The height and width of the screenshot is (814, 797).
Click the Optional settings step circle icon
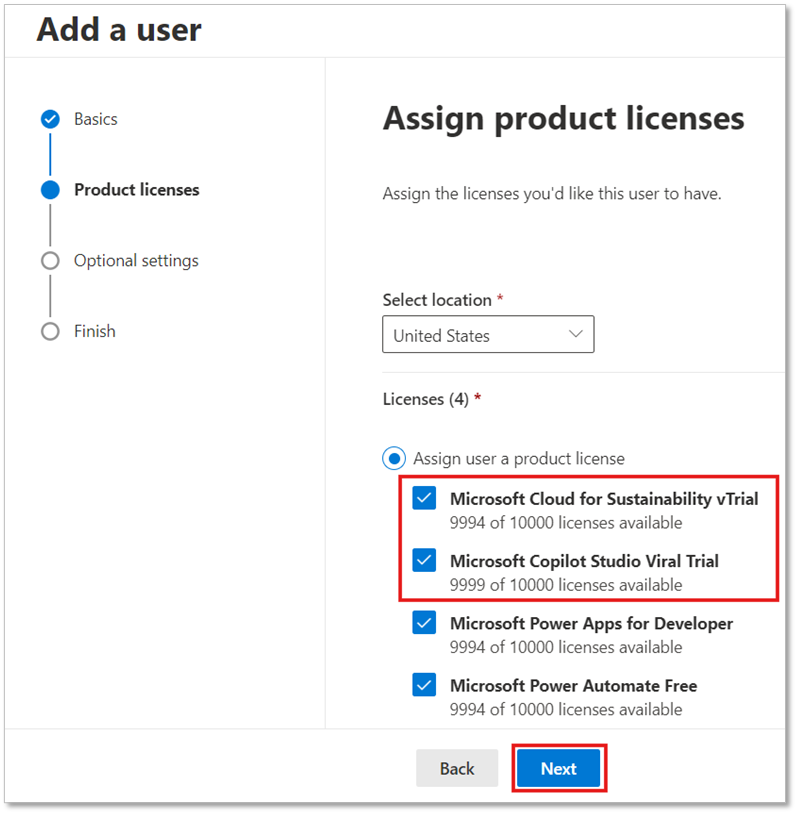50,261
